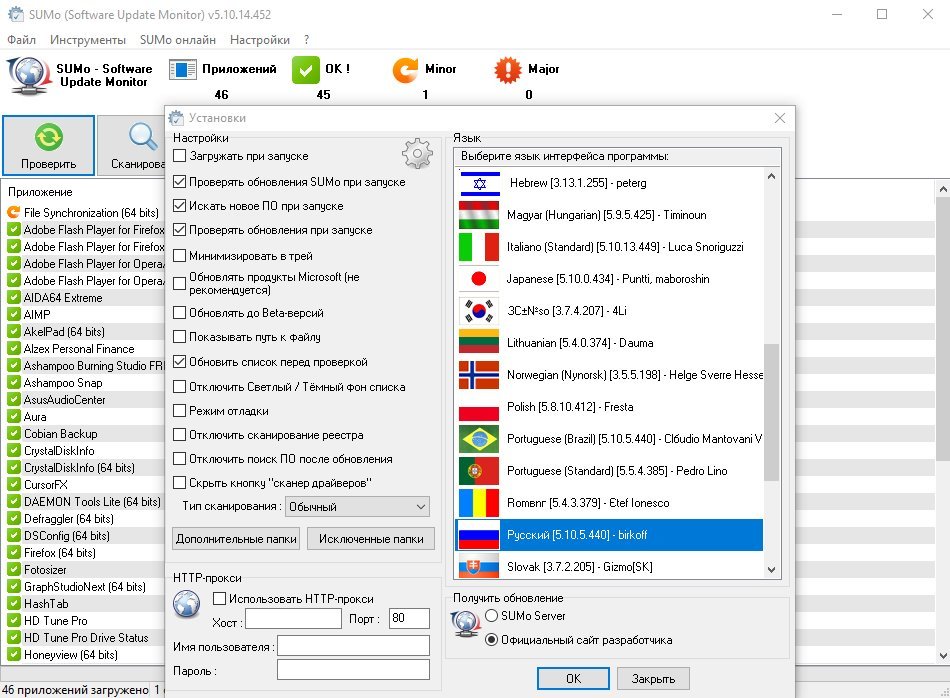Click the Хост input field
950x698 pixels.
(x=293, y=619)
